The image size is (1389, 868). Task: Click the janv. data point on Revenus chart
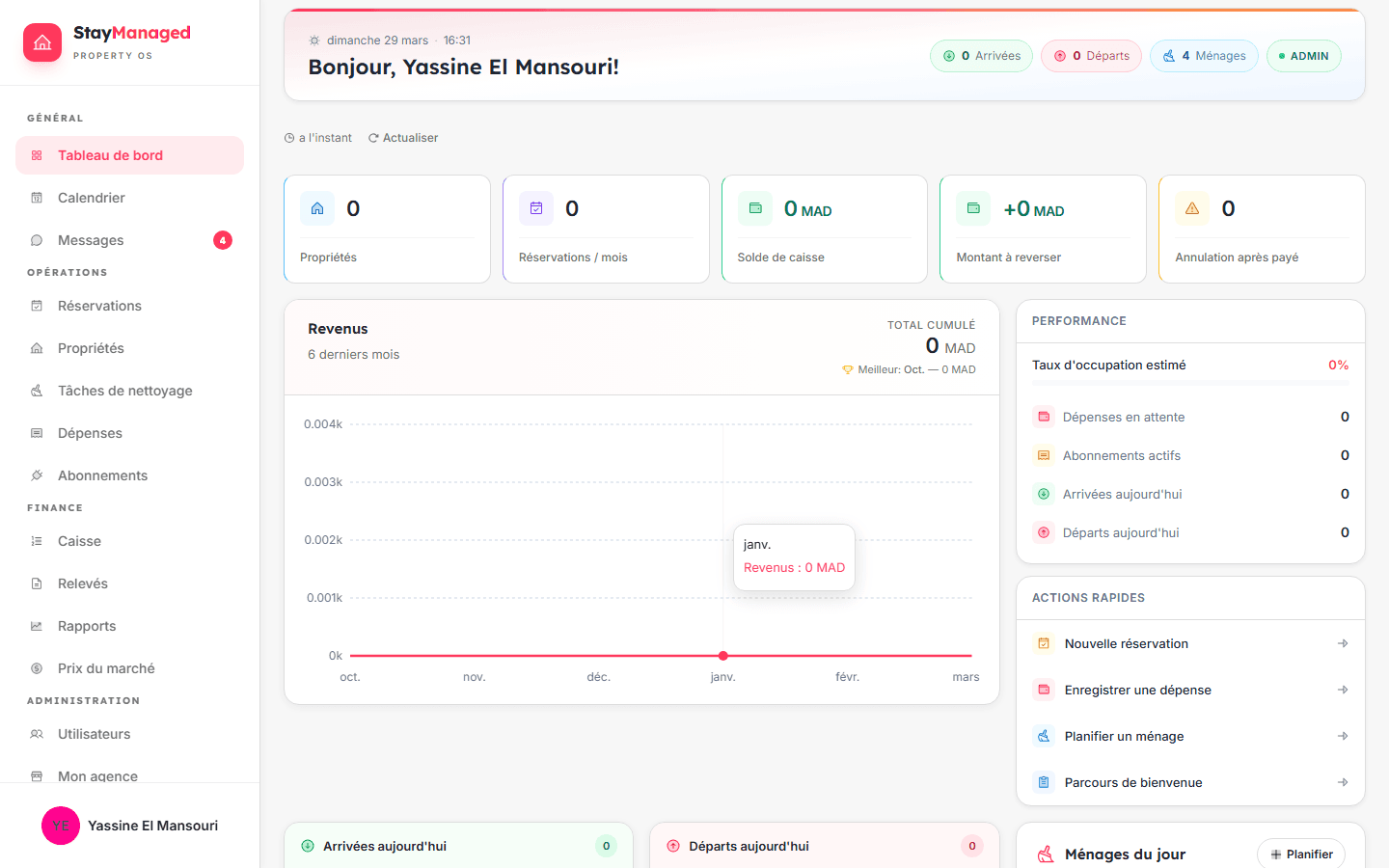[x=723, y=656]
